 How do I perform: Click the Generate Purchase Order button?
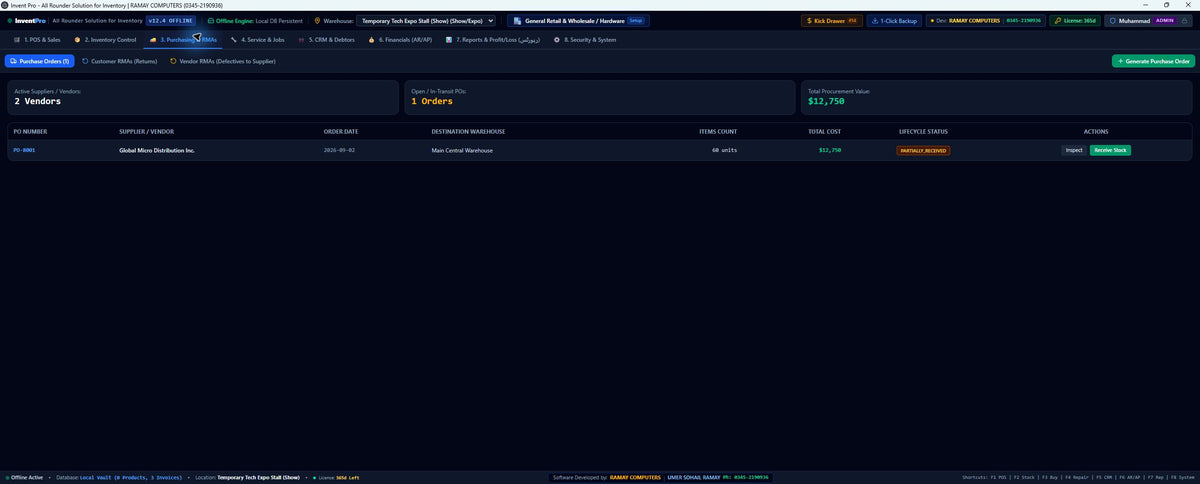1153,61
